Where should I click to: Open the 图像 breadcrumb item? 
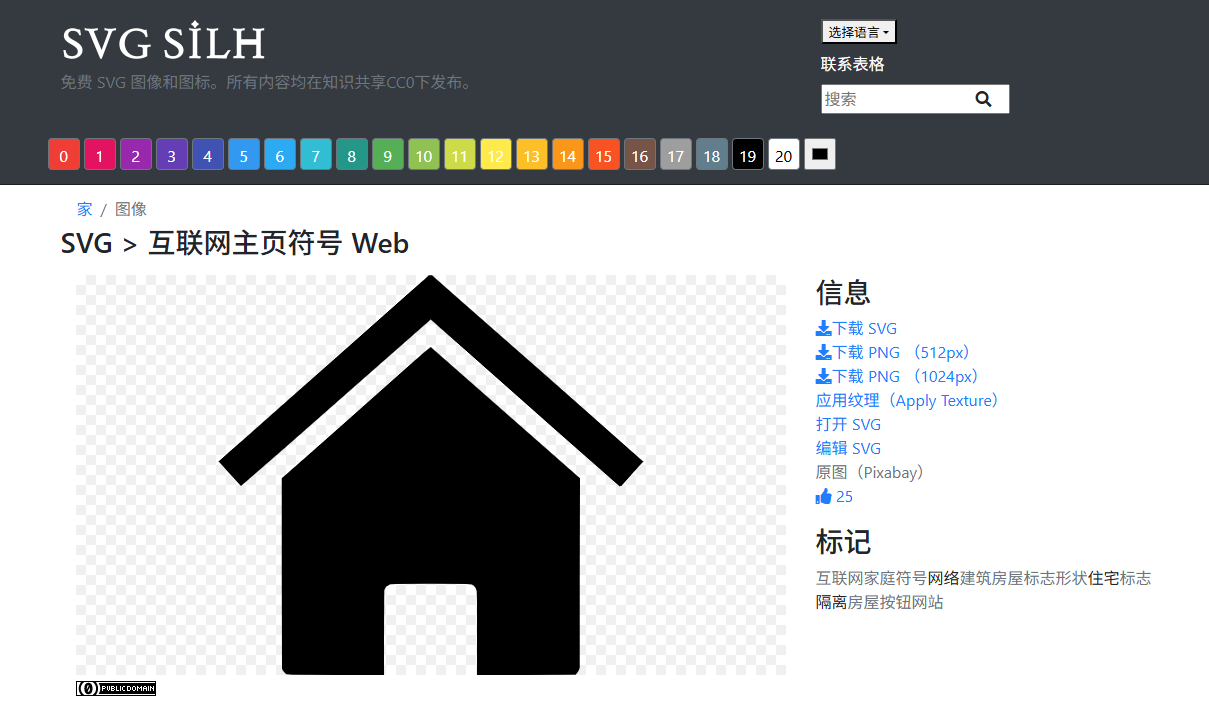(x=131, y=209)
